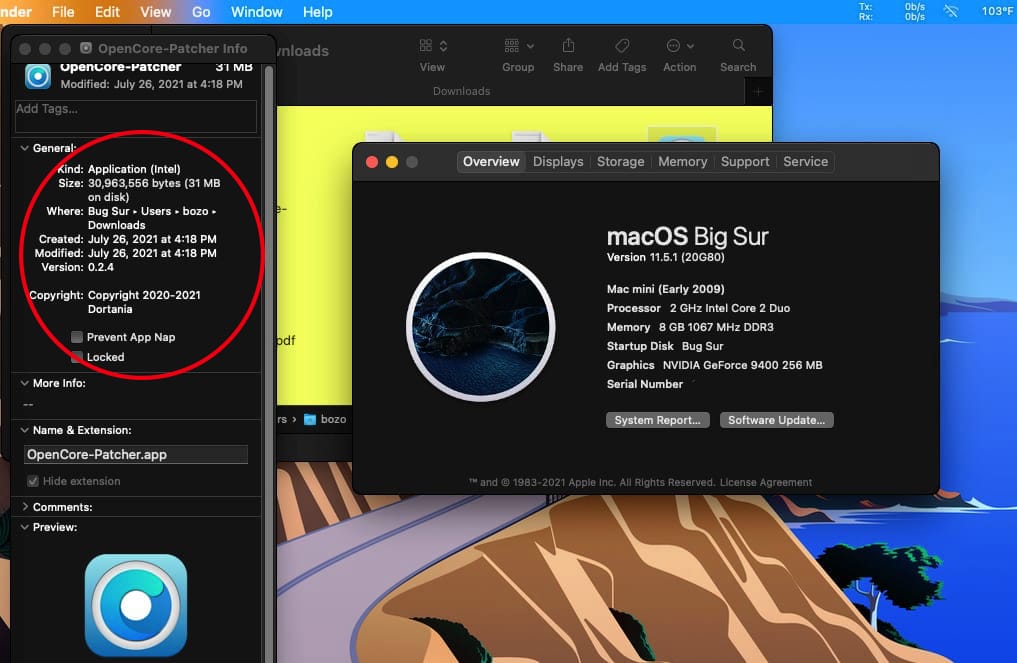Click the OpenCore-Patcher.app name field
Viewport: 1017px width, 663px height.
136,454
